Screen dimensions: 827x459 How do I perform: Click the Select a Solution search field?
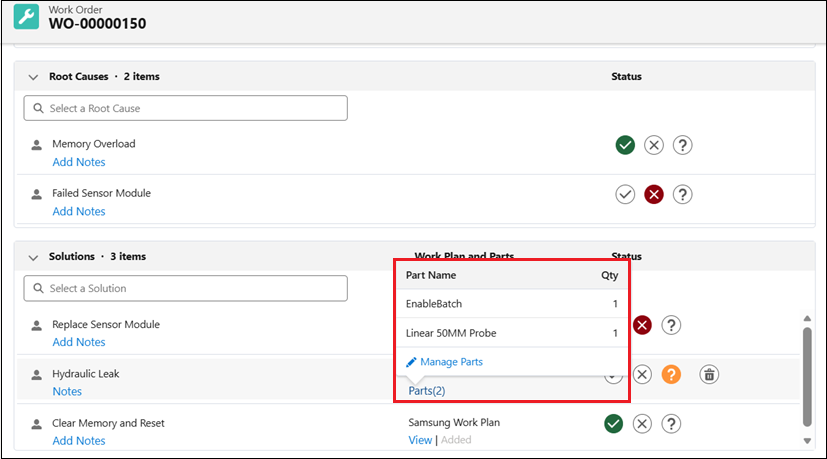[x=186, y=288]
